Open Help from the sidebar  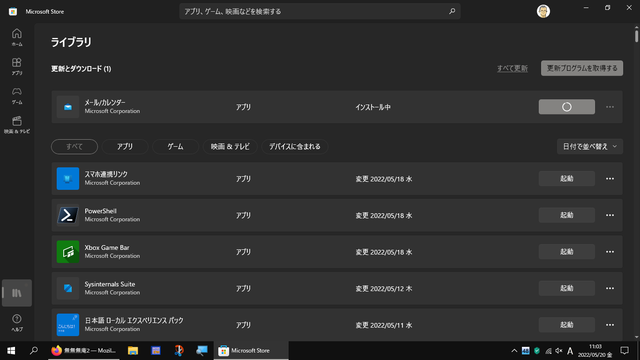pyautogui.click(x=17, y=322)
